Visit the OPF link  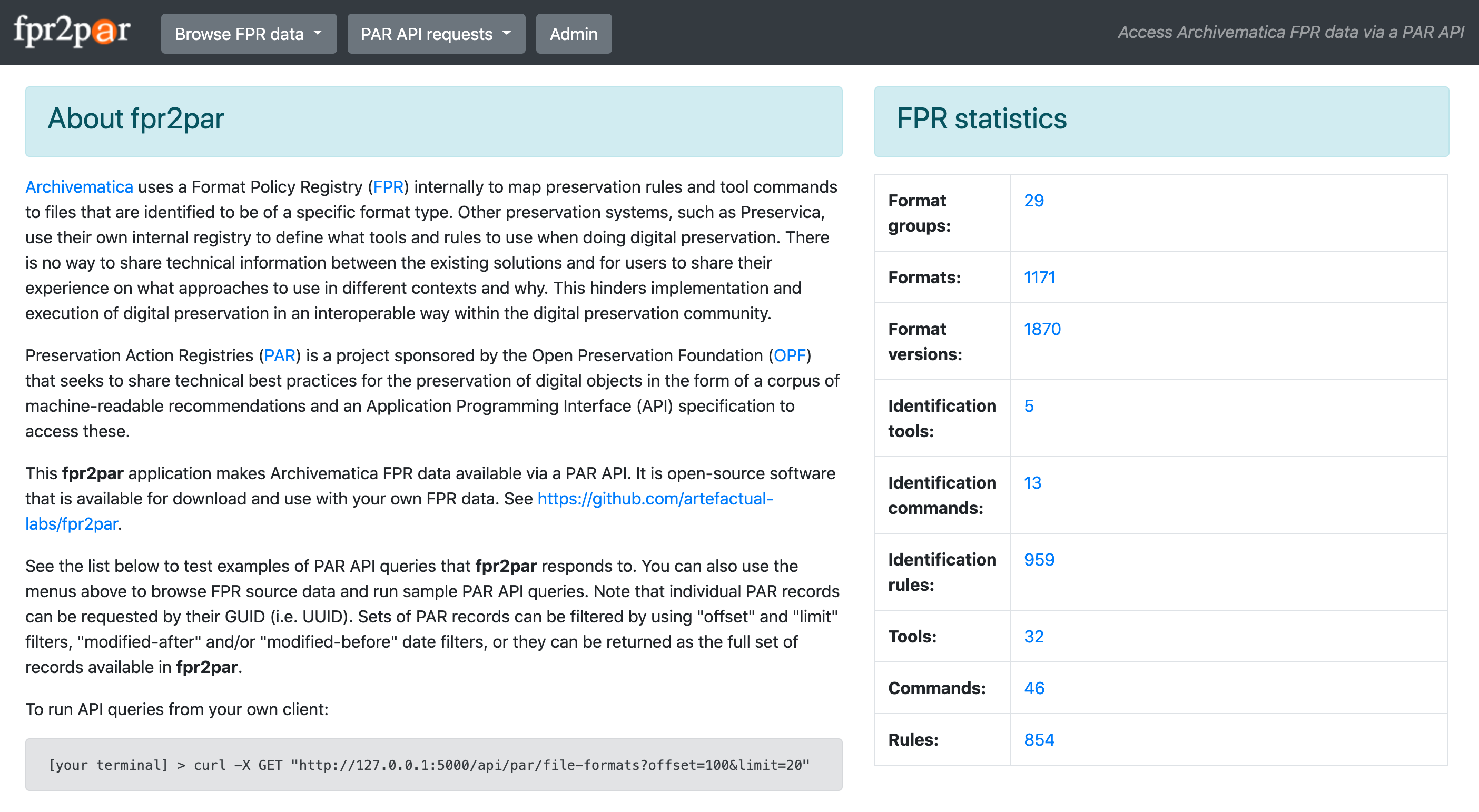(x=790, y=355)
